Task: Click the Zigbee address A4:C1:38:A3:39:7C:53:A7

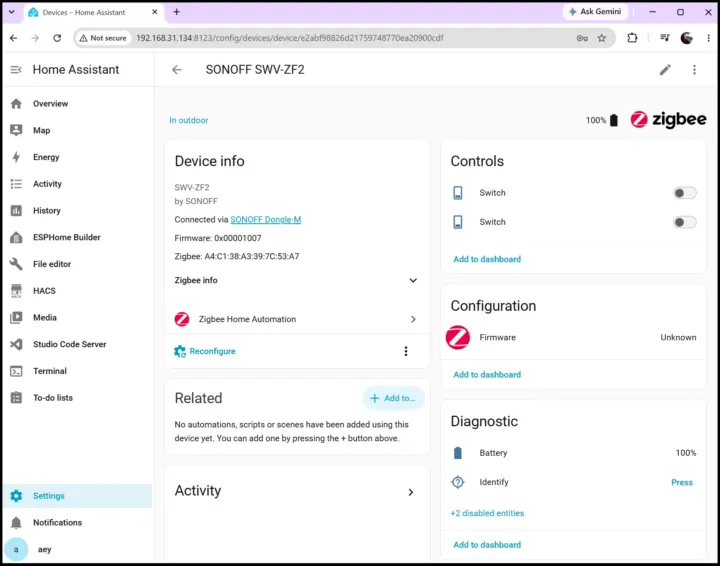Action: (x=252, y=257)
